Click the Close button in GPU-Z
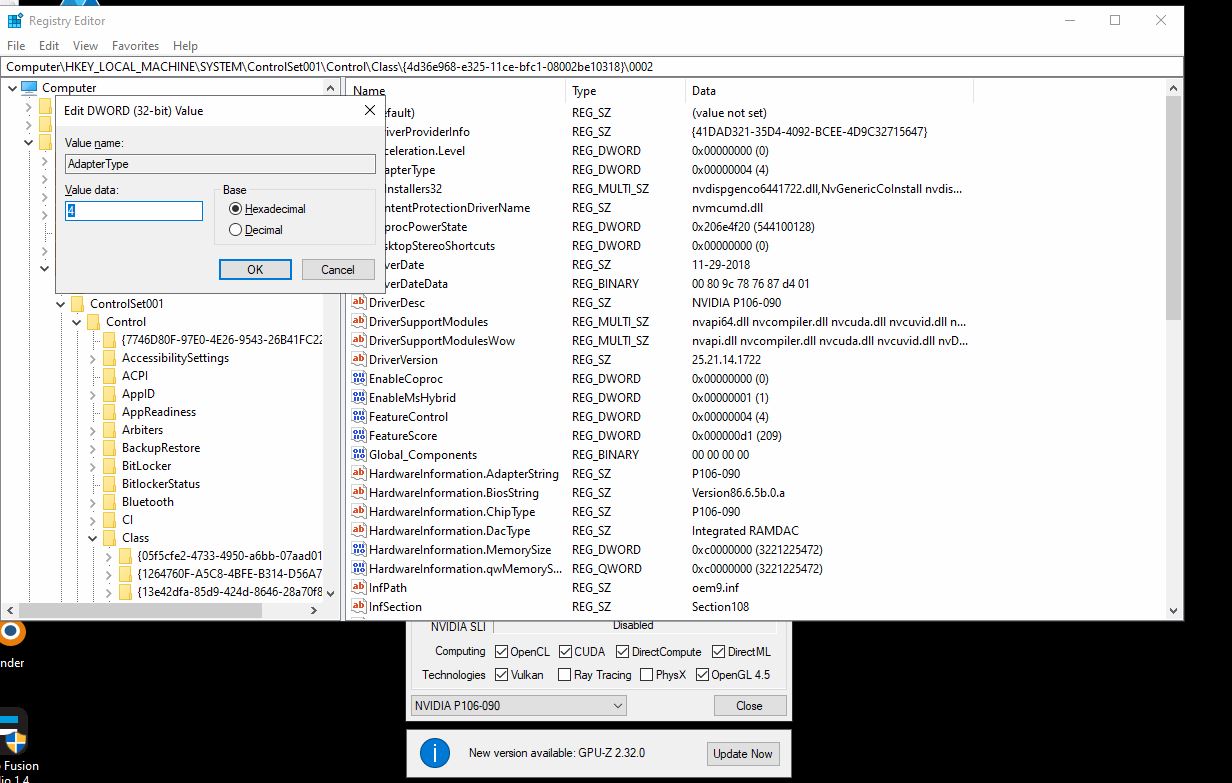 pos(749,705)
